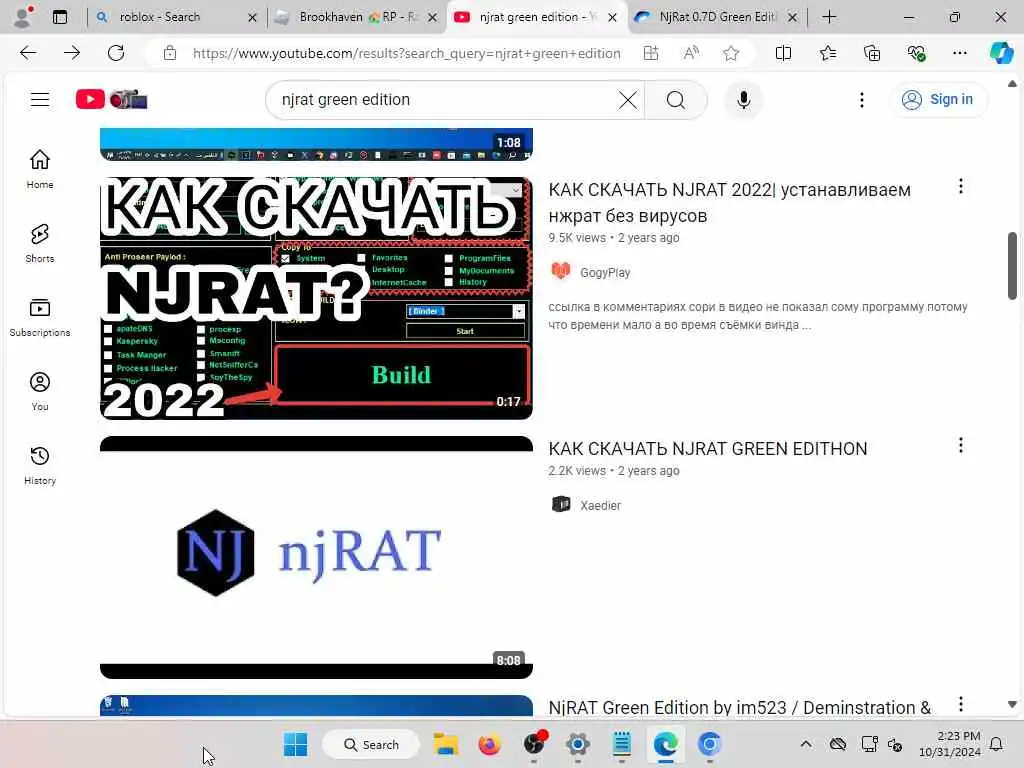Open Edge Settings and more menu

coord(959,53)
